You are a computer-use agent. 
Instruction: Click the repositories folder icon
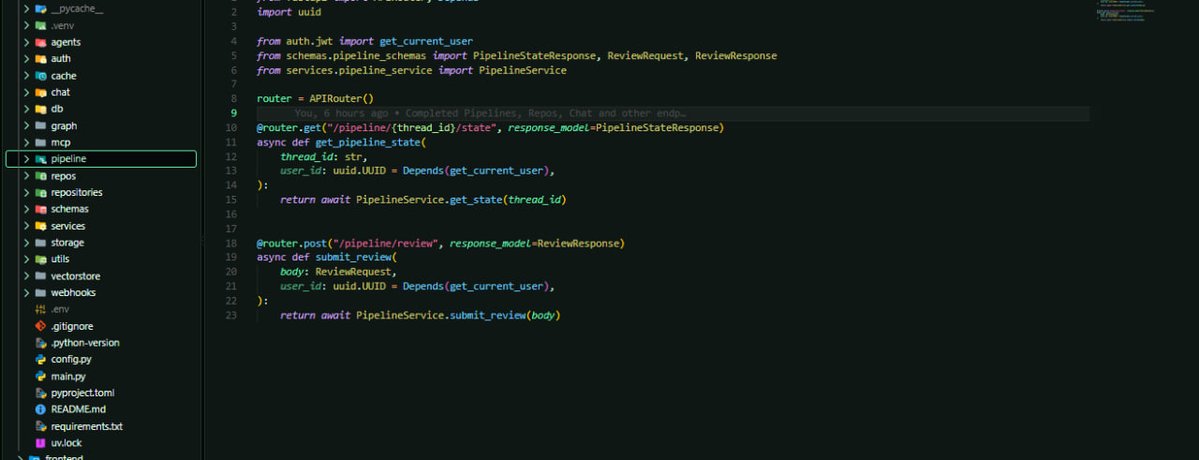click(x=41, y=193)
